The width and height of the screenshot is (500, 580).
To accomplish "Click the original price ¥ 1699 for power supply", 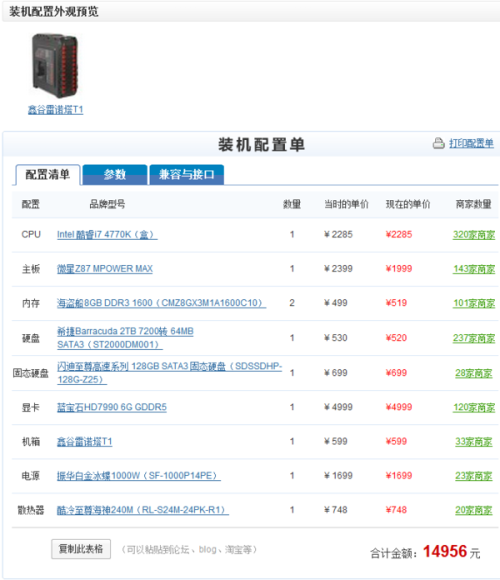I will (x=338, y=476).
